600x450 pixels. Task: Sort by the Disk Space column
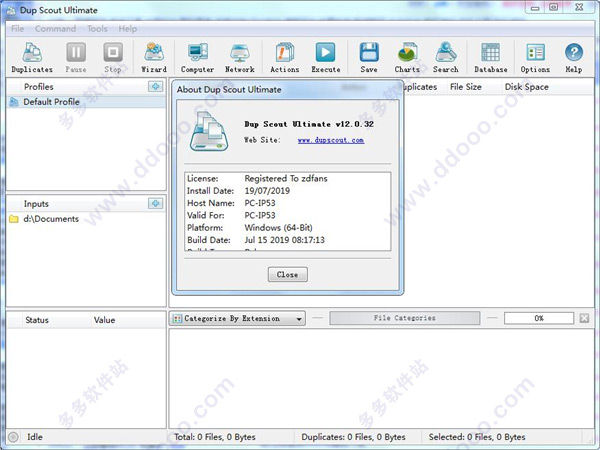pyautogui.click(x=527, y=87)
